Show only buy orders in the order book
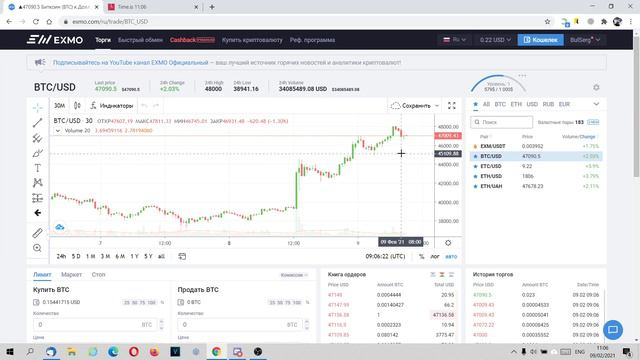 coord(451,275)
